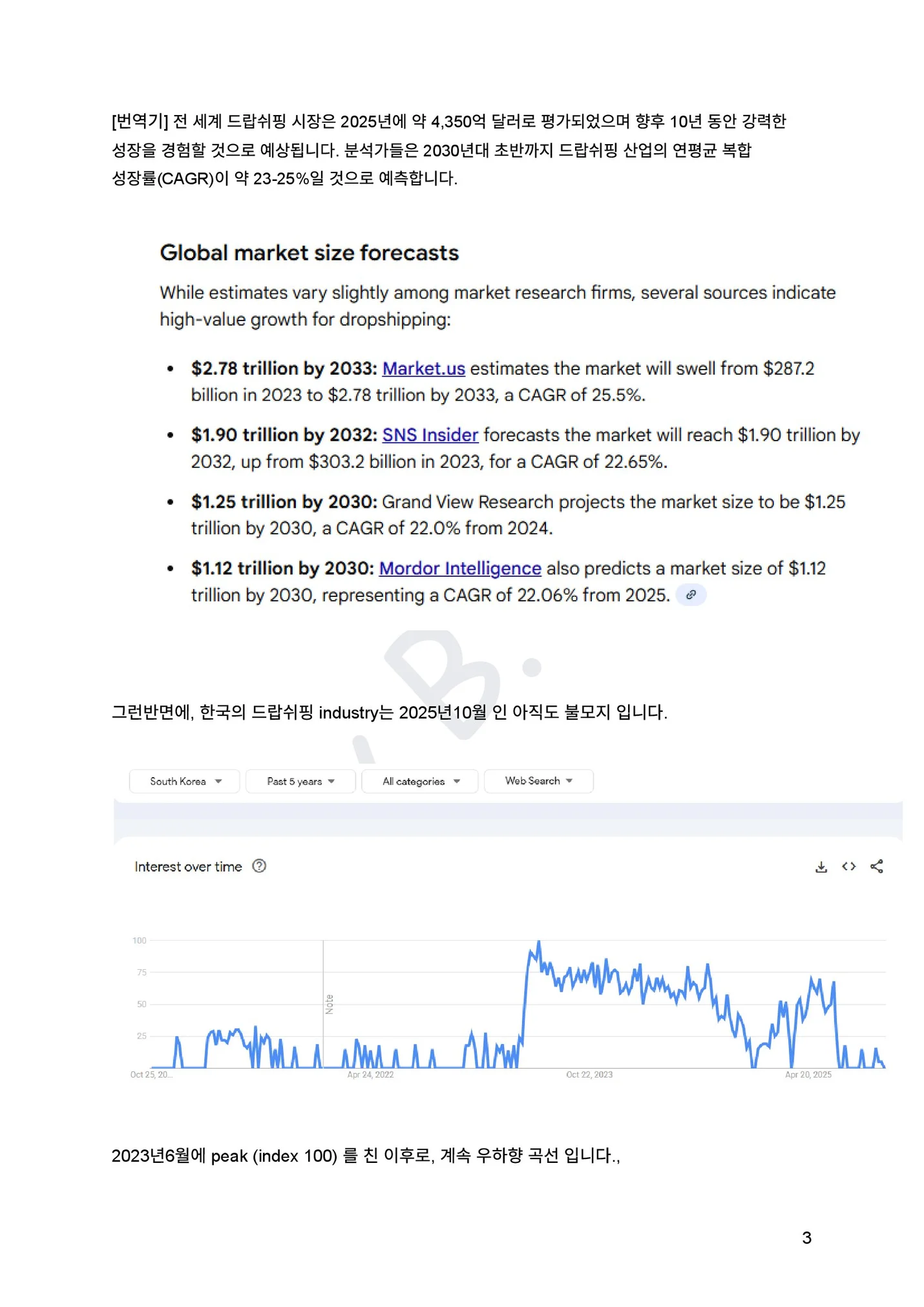The height and width of the screenshot is (1307, 924).
Task: Click the help icon beside Interest over time
Action: coord(259,866)
